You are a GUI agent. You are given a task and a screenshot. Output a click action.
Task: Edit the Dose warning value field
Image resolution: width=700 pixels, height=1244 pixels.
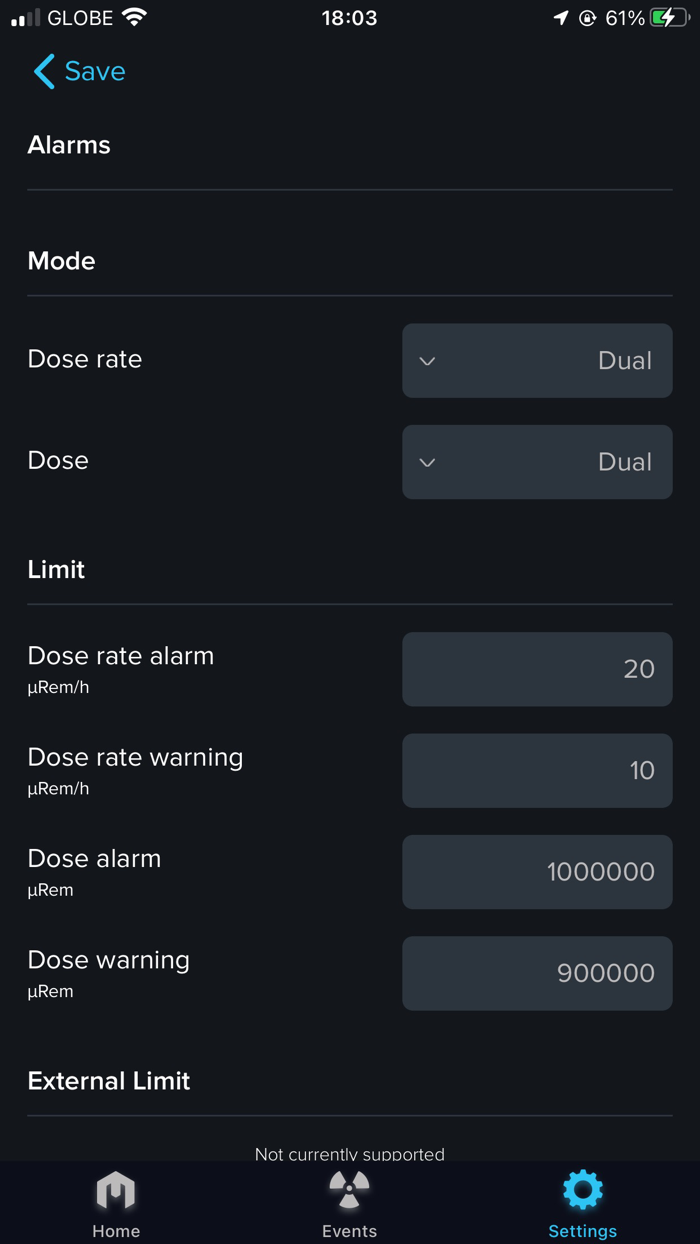[537, 973]
